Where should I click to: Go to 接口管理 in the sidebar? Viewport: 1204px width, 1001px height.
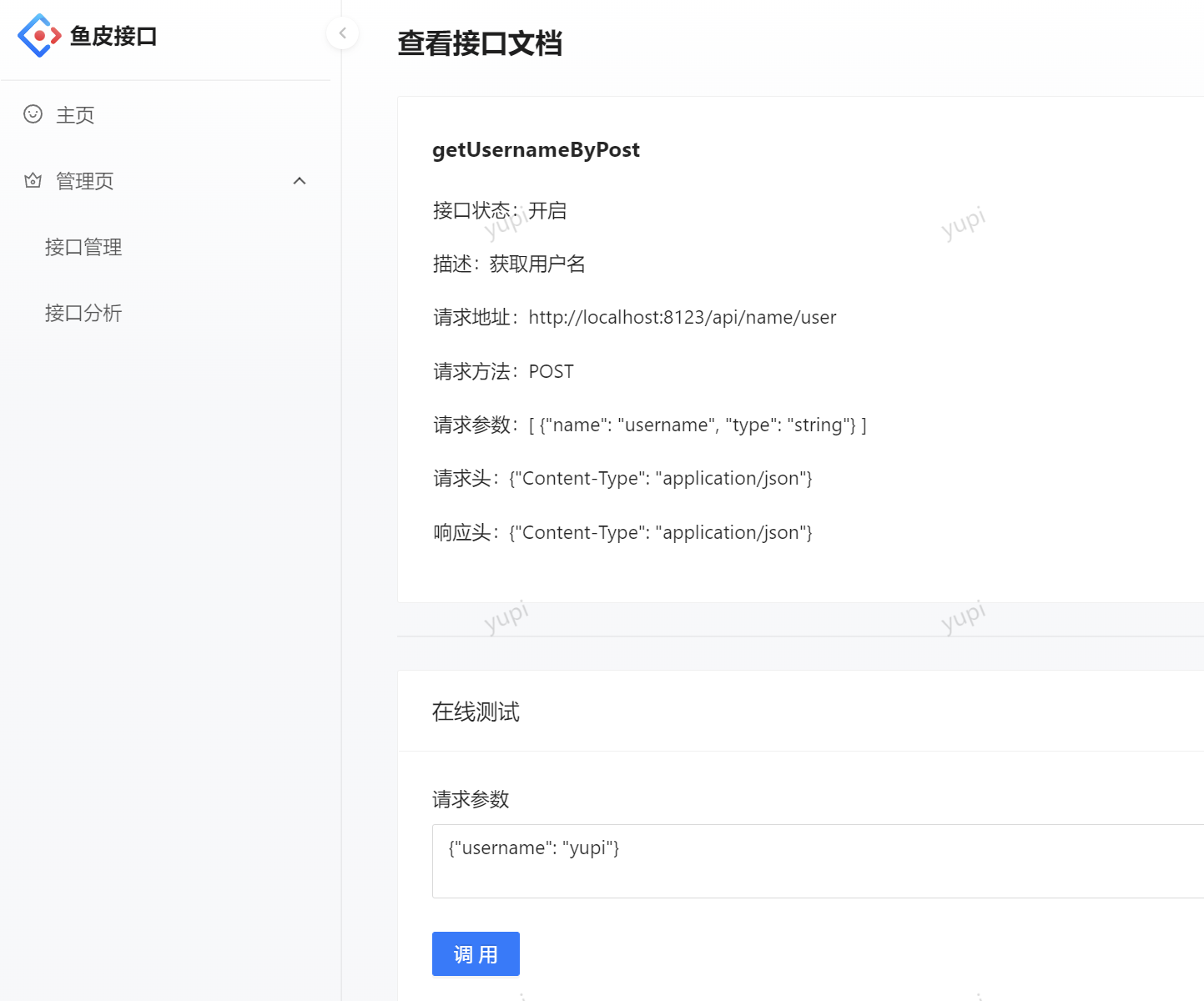tap(83, 247)
